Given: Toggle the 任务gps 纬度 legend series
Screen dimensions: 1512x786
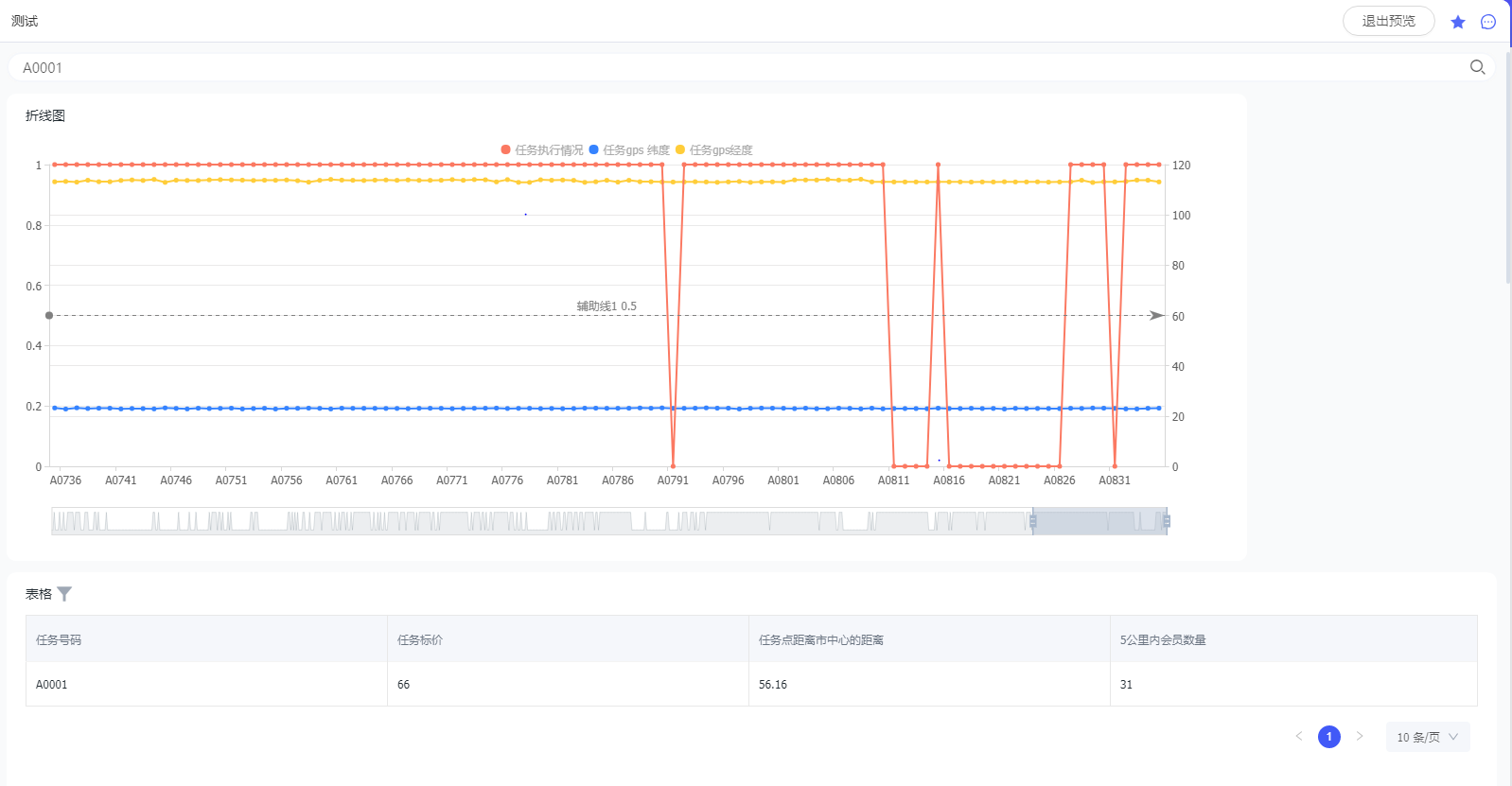Looking at the screenshot, I should coord(629,150).
